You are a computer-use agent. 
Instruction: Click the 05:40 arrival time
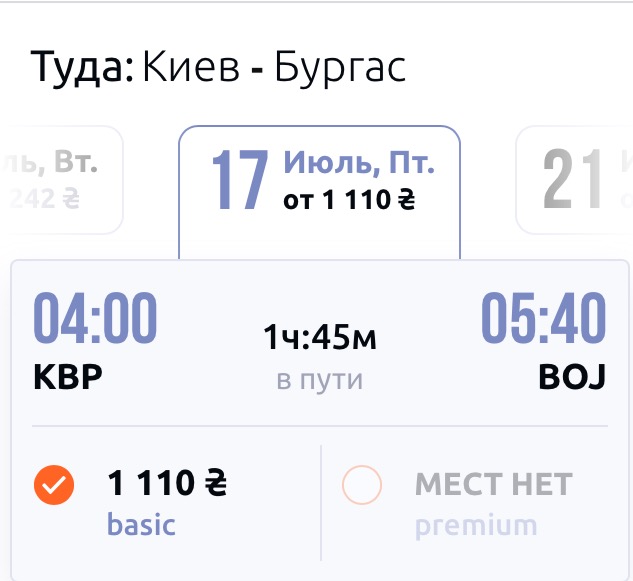point(544,320)
